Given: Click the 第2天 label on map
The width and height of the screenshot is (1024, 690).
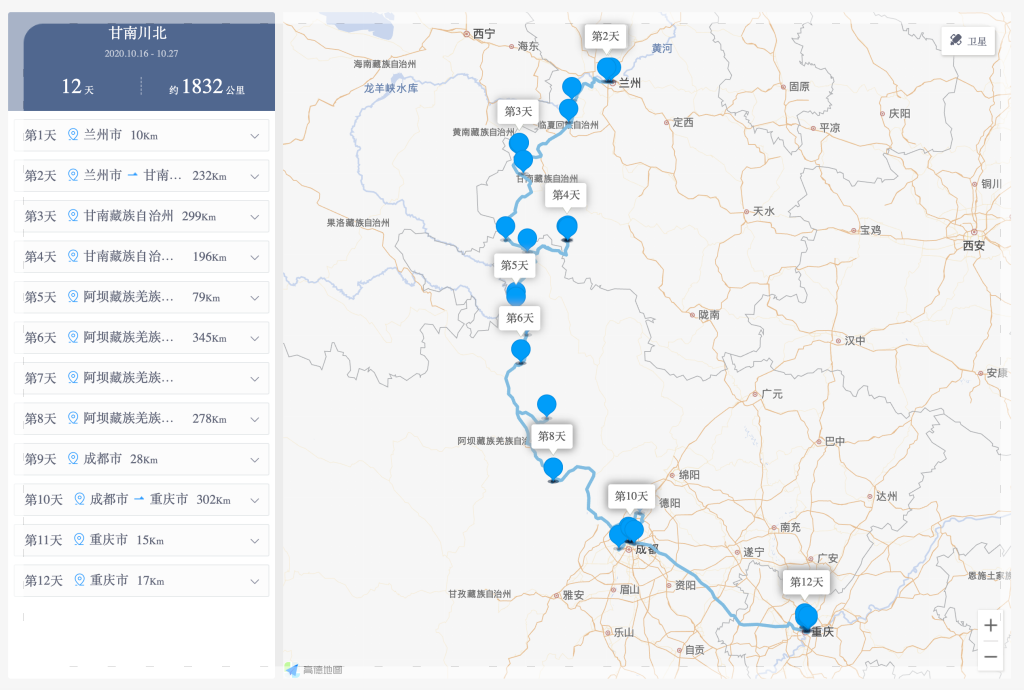Looking at the screenshot, I should pos(605,36).
